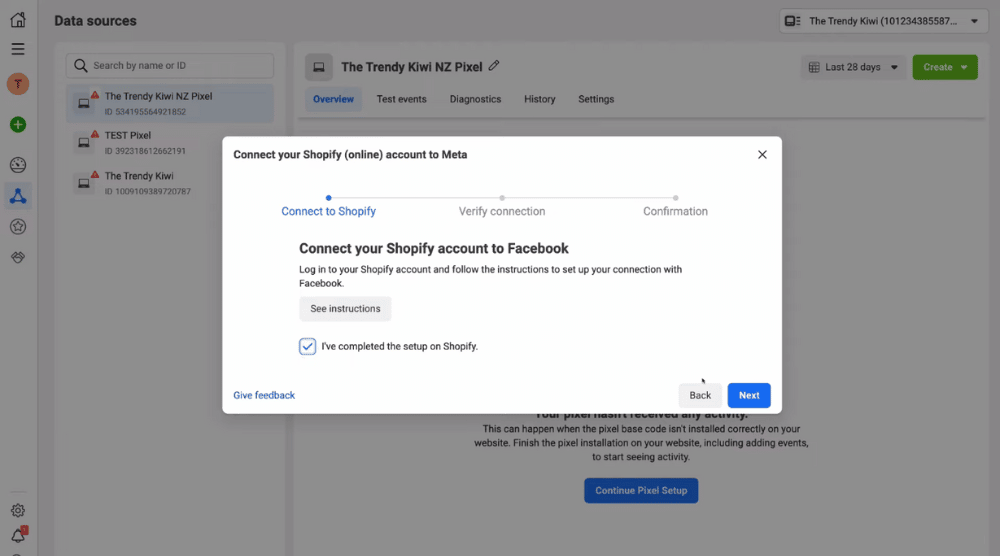Open The Trendy Kiwi account selector
This screenshot has width=1000, height=556.
[883, 21]
